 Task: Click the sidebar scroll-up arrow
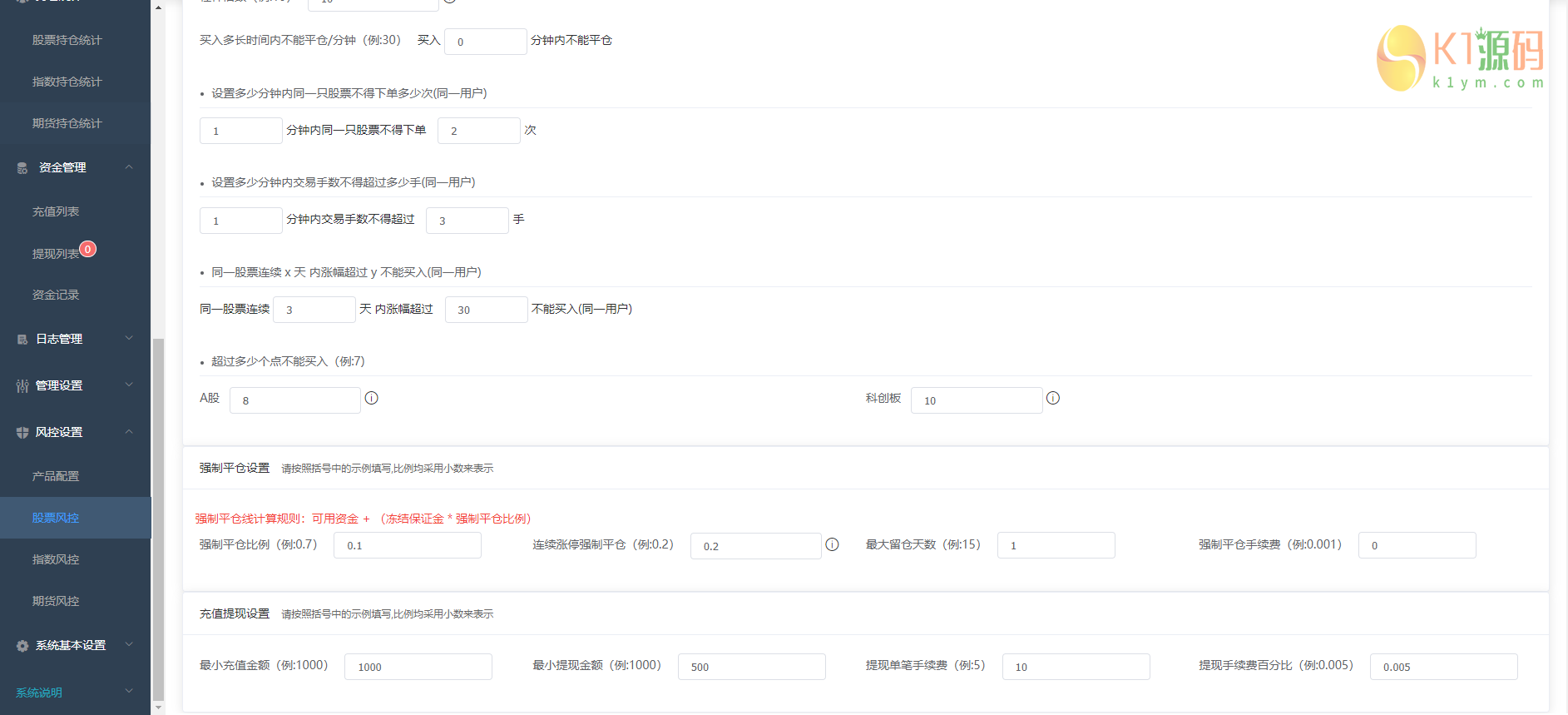coord(158,7)
